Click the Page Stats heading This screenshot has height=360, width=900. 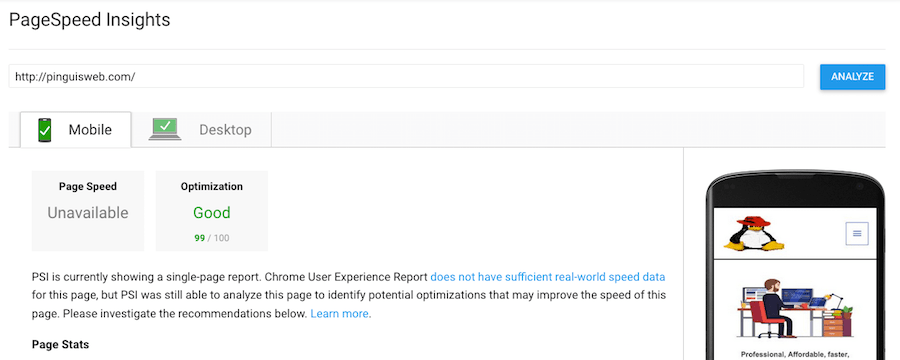pos(60,345)
